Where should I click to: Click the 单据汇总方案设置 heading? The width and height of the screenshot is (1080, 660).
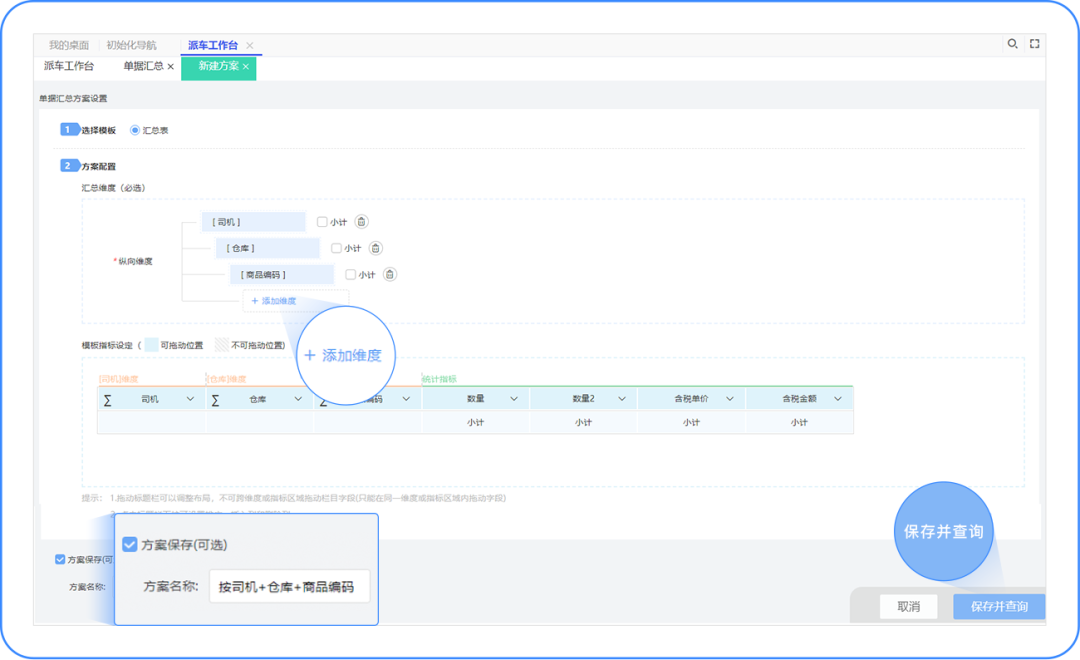coord(73,99)
